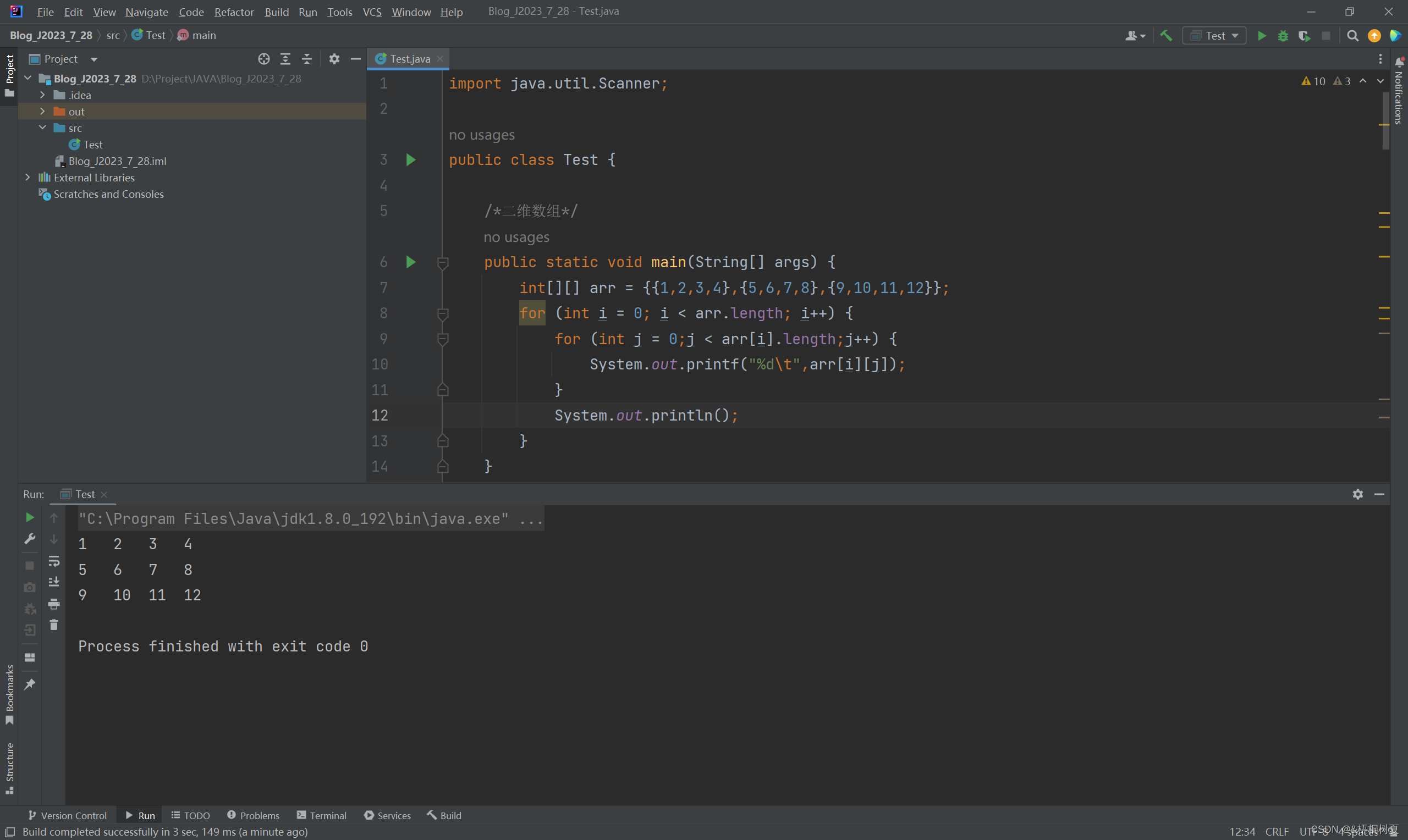Click the run gutter icon beside class Test

click(411, 159)
